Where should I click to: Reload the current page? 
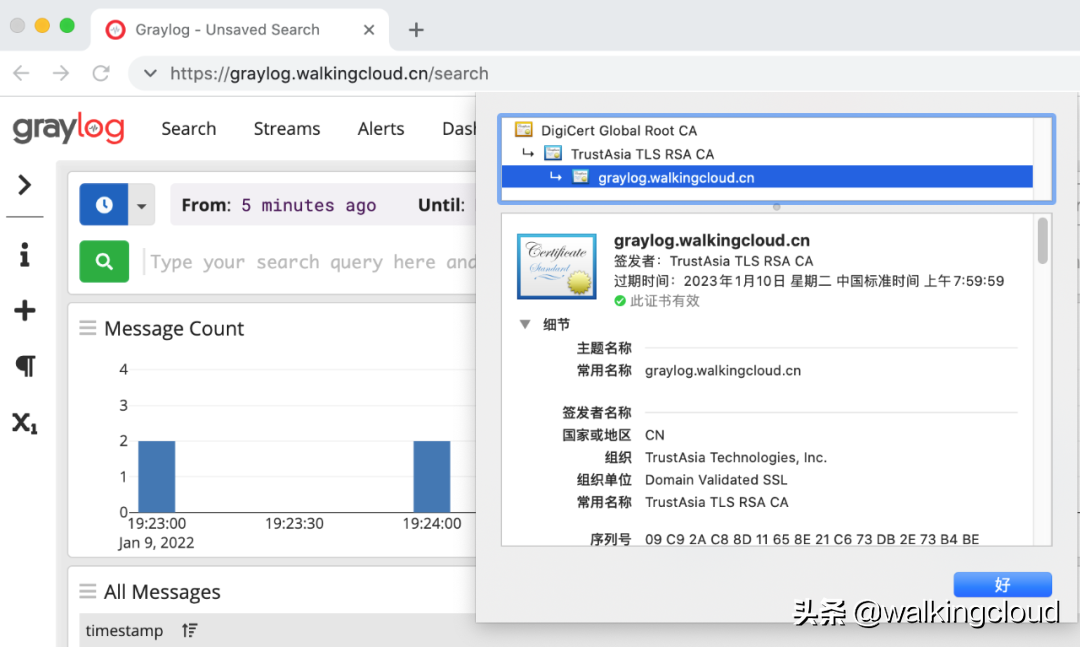[100, 73]
